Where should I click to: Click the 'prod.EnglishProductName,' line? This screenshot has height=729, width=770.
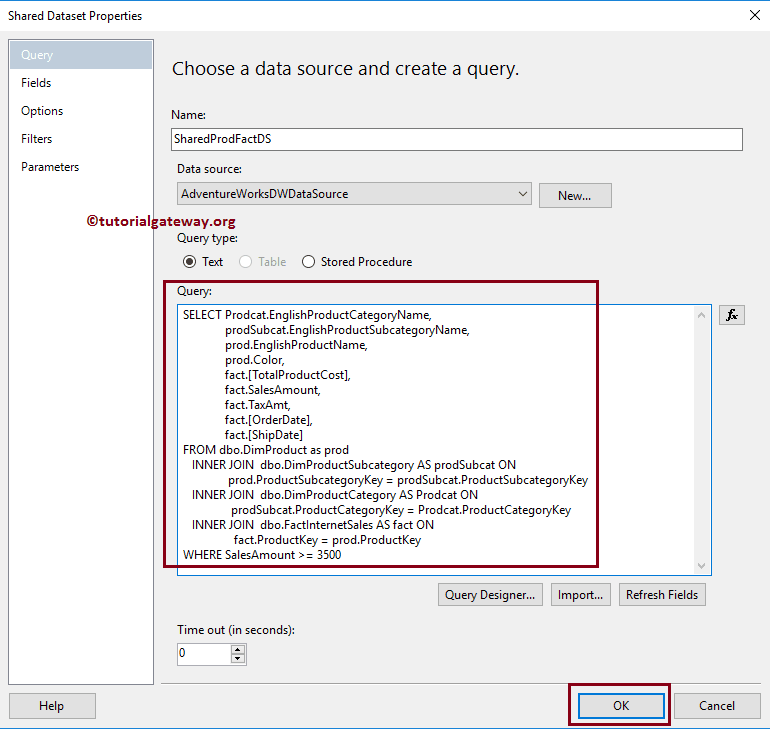(296, 345)
